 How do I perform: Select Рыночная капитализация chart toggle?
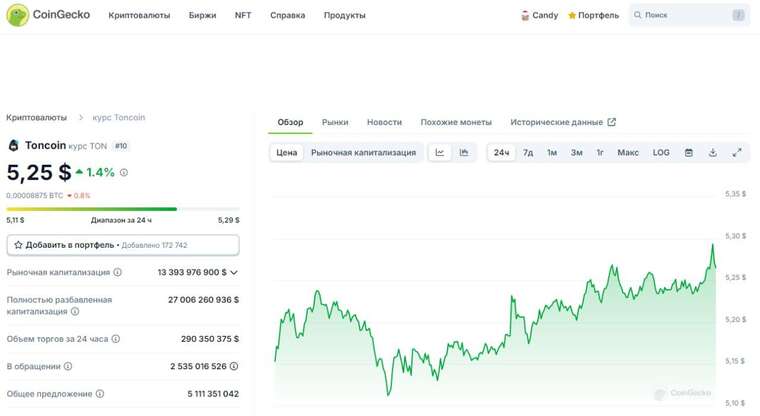[x=364, y=153]
